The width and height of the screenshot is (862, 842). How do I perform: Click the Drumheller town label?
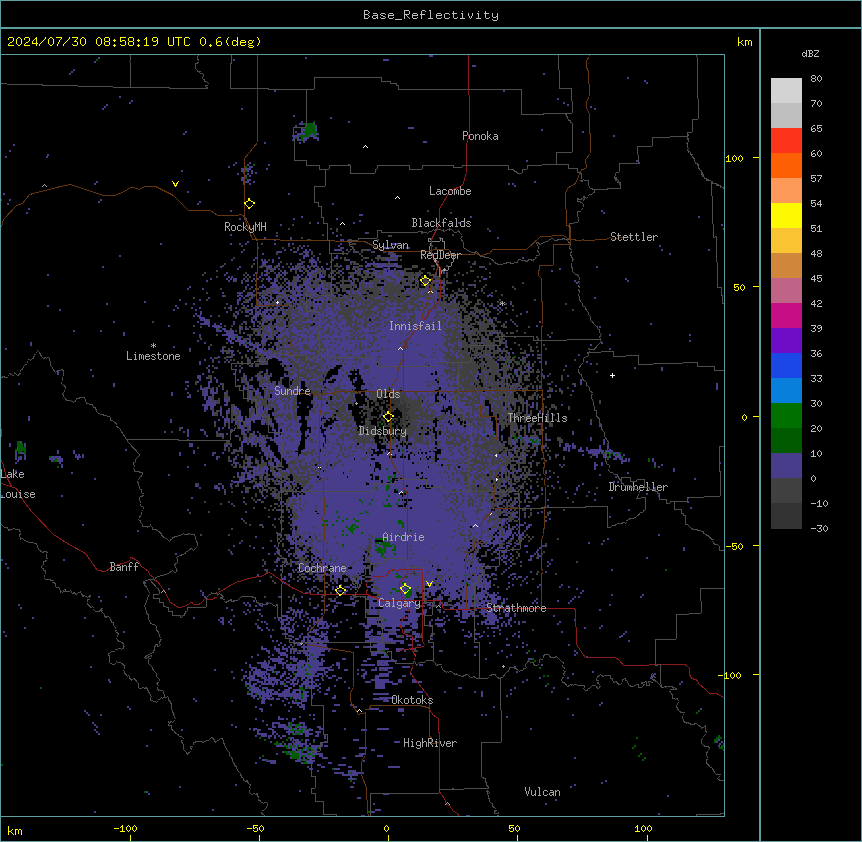(638, 487)
